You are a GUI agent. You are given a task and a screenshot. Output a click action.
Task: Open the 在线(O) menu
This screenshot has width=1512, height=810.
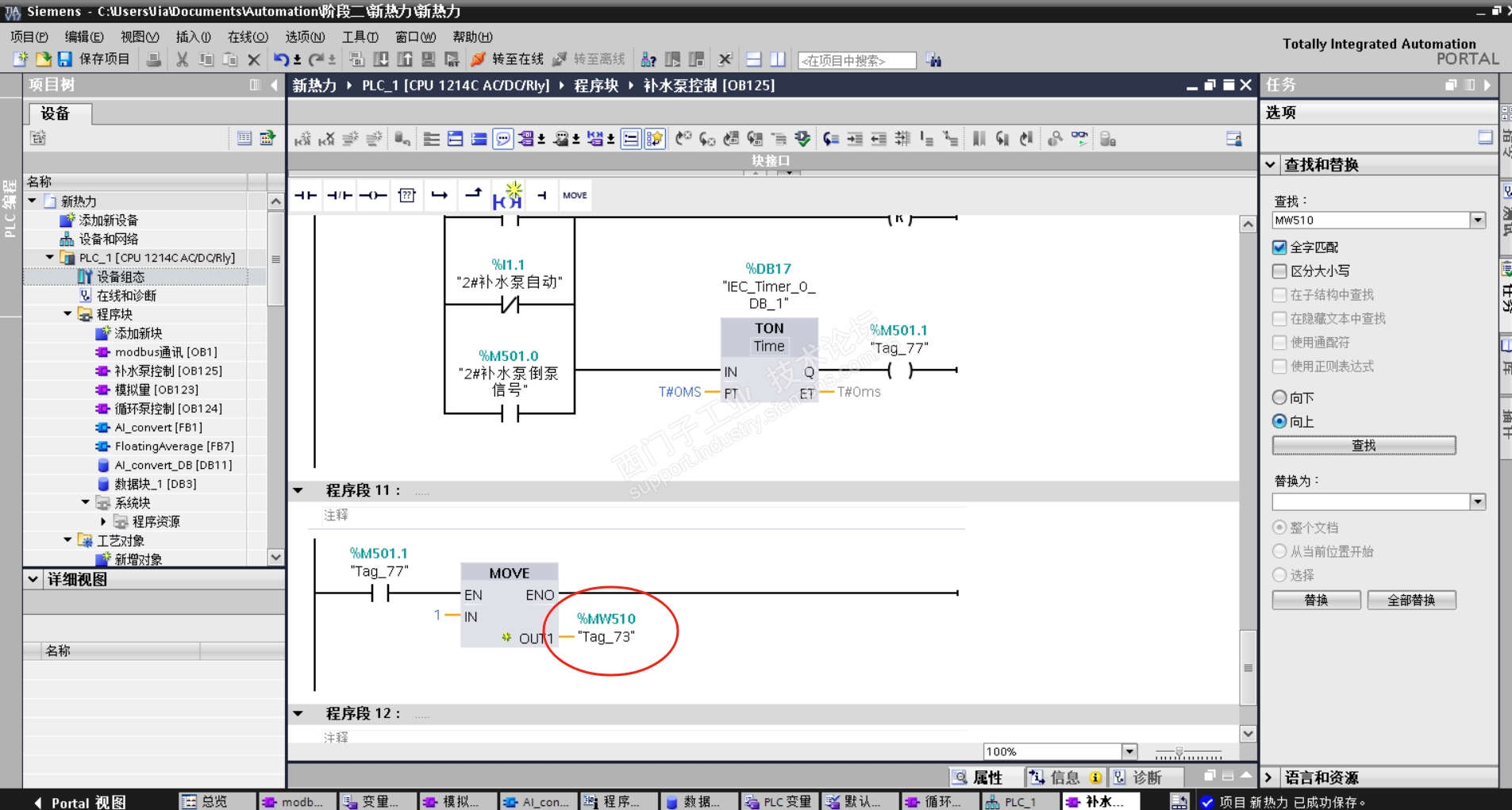click(x=248, y=36)
